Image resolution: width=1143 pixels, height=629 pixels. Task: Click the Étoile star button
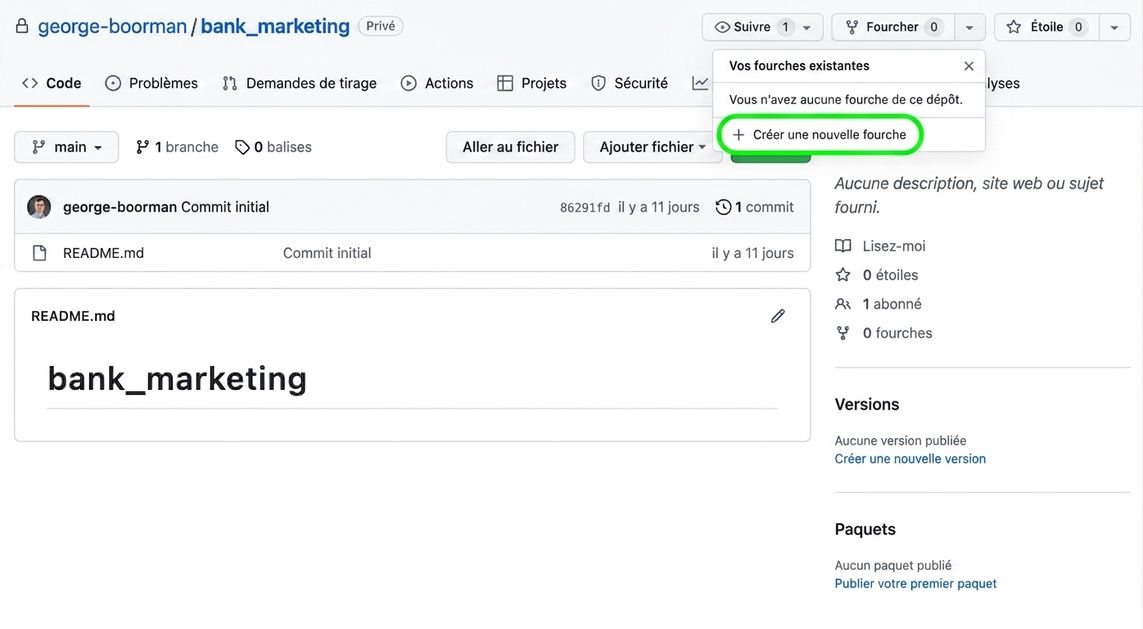tap(1046, 27)
